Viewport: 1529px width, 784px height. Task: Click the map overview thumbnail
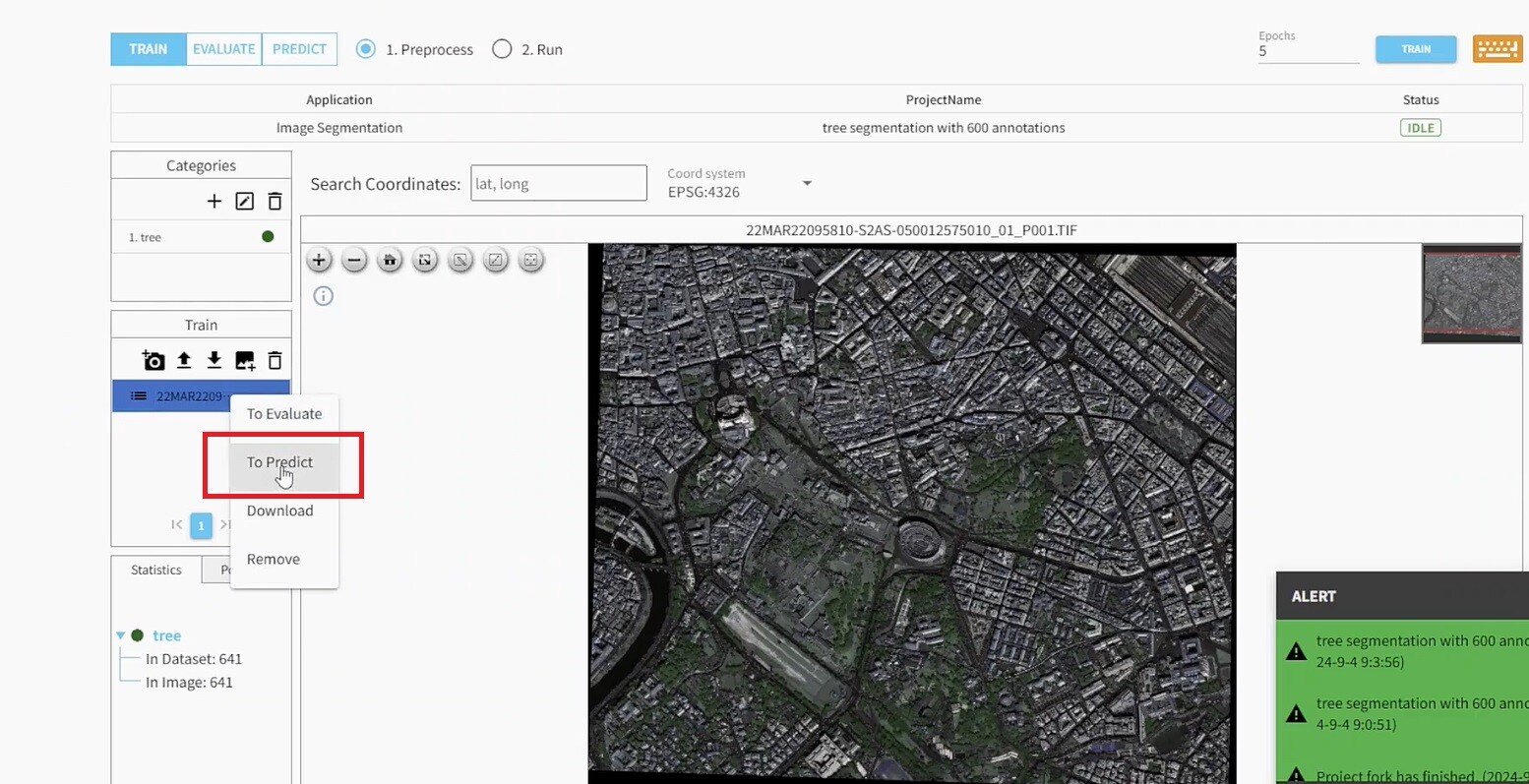(x=1471, y=294)
